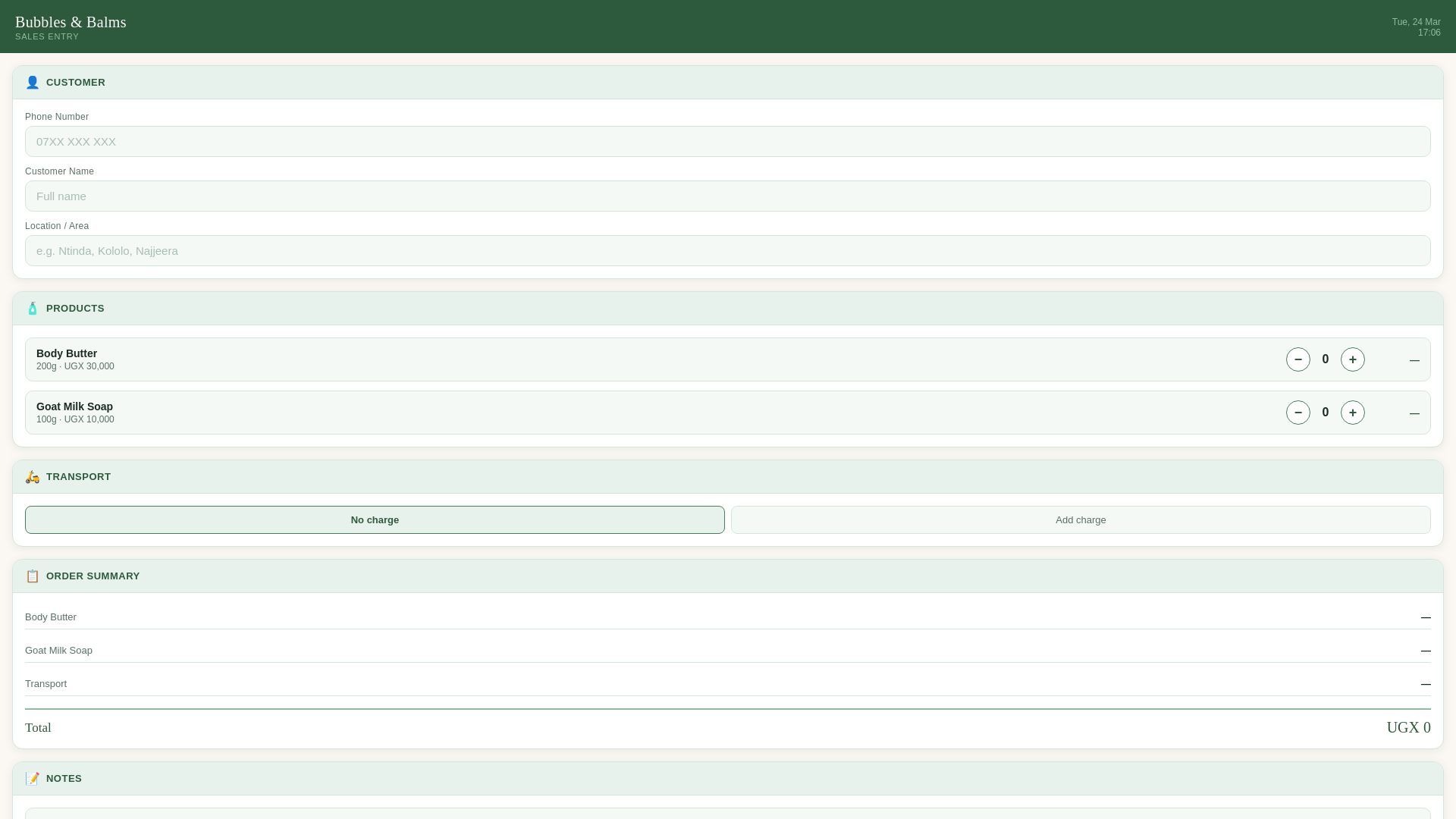Viewport: 1456px width, 819px height.
Task: Click the customer person icon
Action: pos(33,83)
